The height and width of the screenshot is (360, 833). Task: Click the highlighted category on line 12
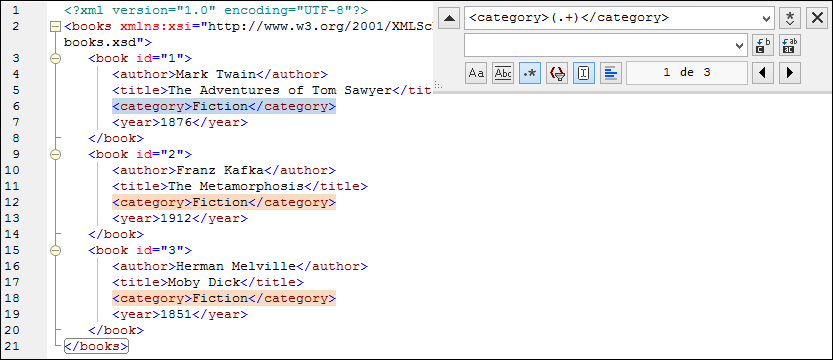pos(224,202)
